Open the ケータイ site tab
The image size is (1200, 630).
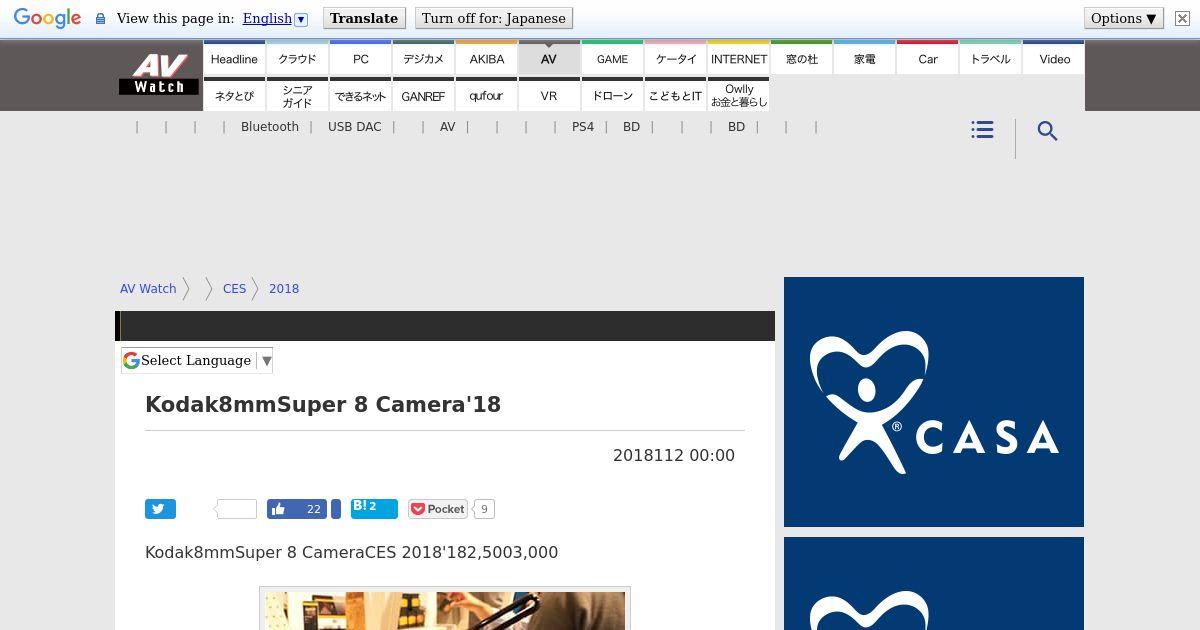click(x=676, y=59)
